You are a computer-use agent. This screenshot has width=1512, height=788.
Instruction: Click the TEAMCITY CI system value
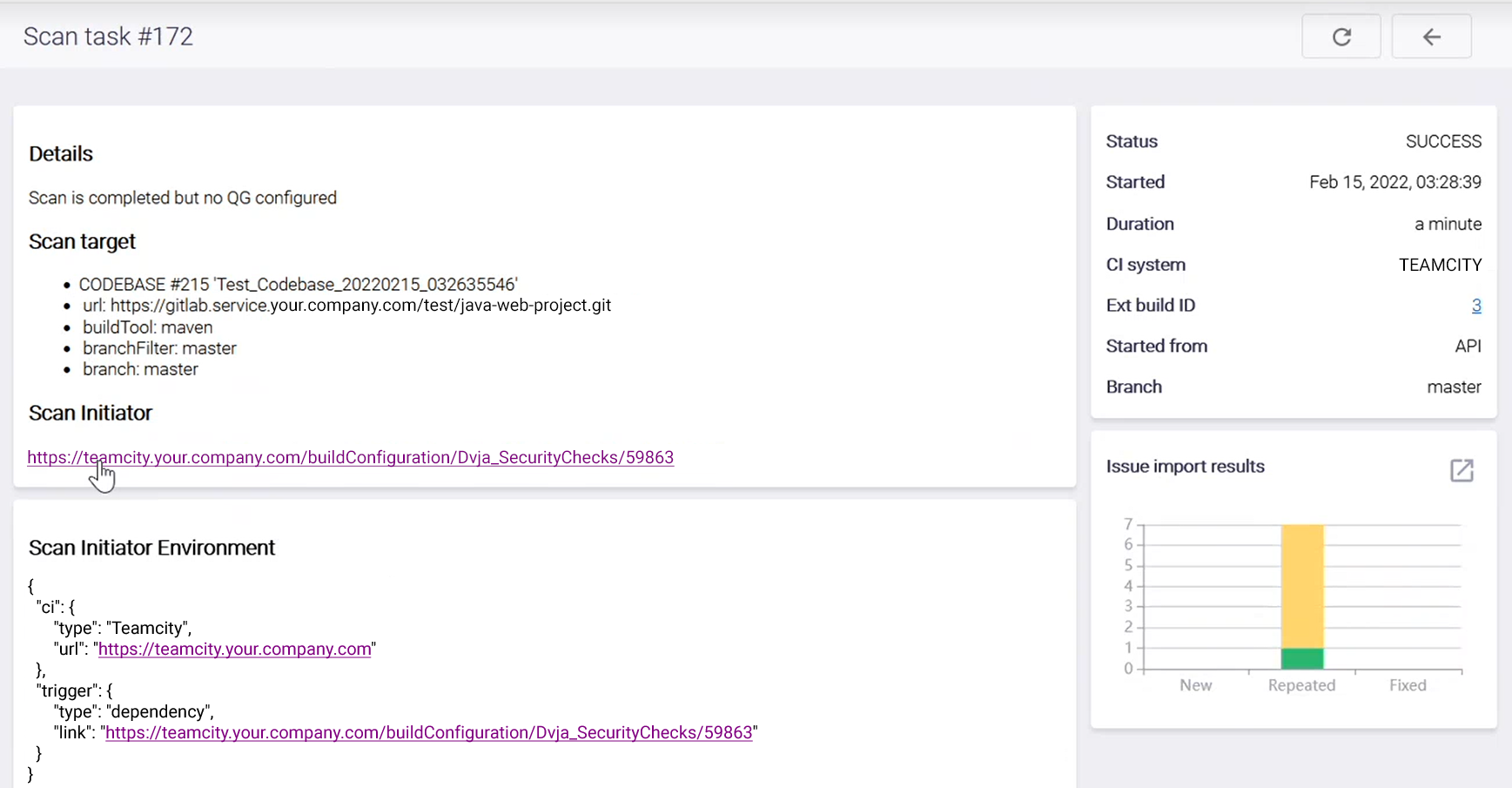click(1439, 265)
